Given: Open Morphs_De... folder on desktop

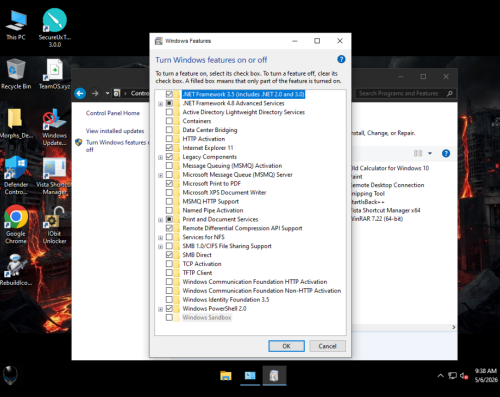Looking at the screenshot, I should pyautogui.click(x=16, y=123).
